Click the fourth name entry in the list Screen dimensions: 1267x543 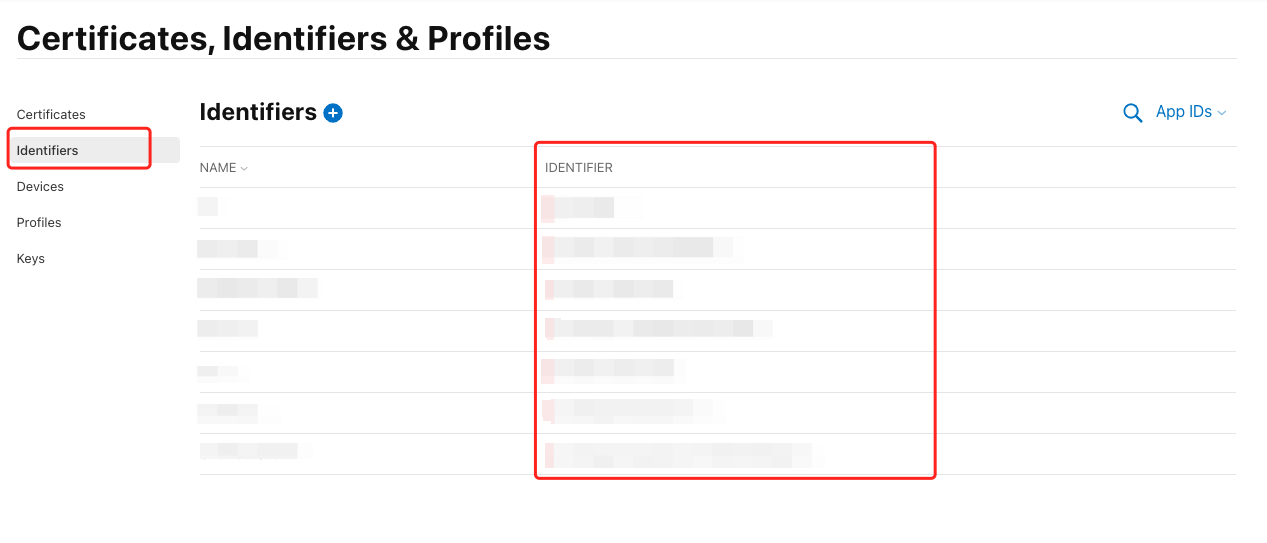point(228,329)
